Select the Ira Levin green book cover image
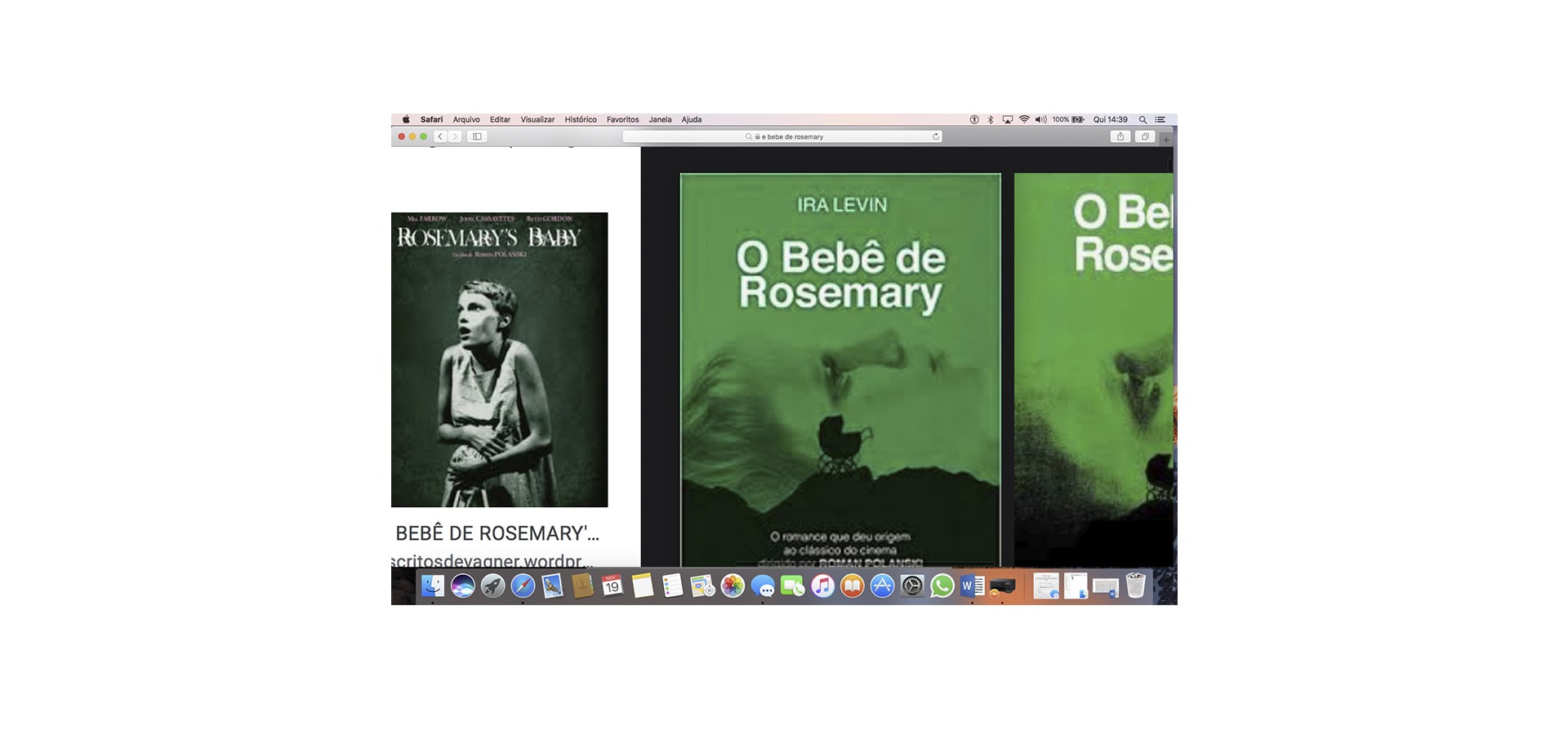 tap(840, 370)
